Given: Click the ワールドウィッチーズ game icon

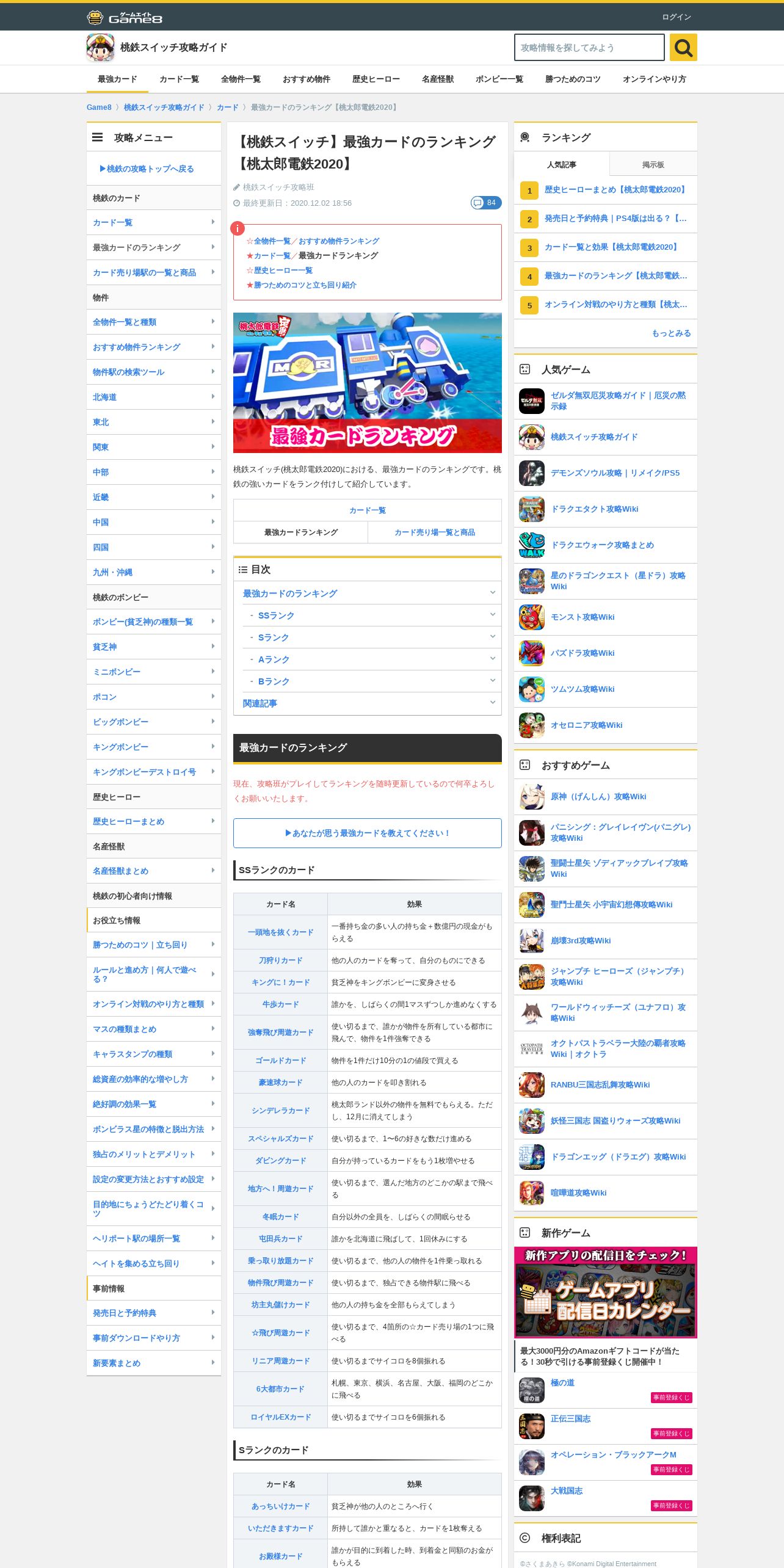Looking at the screenshot, I should pos(532,1013).
